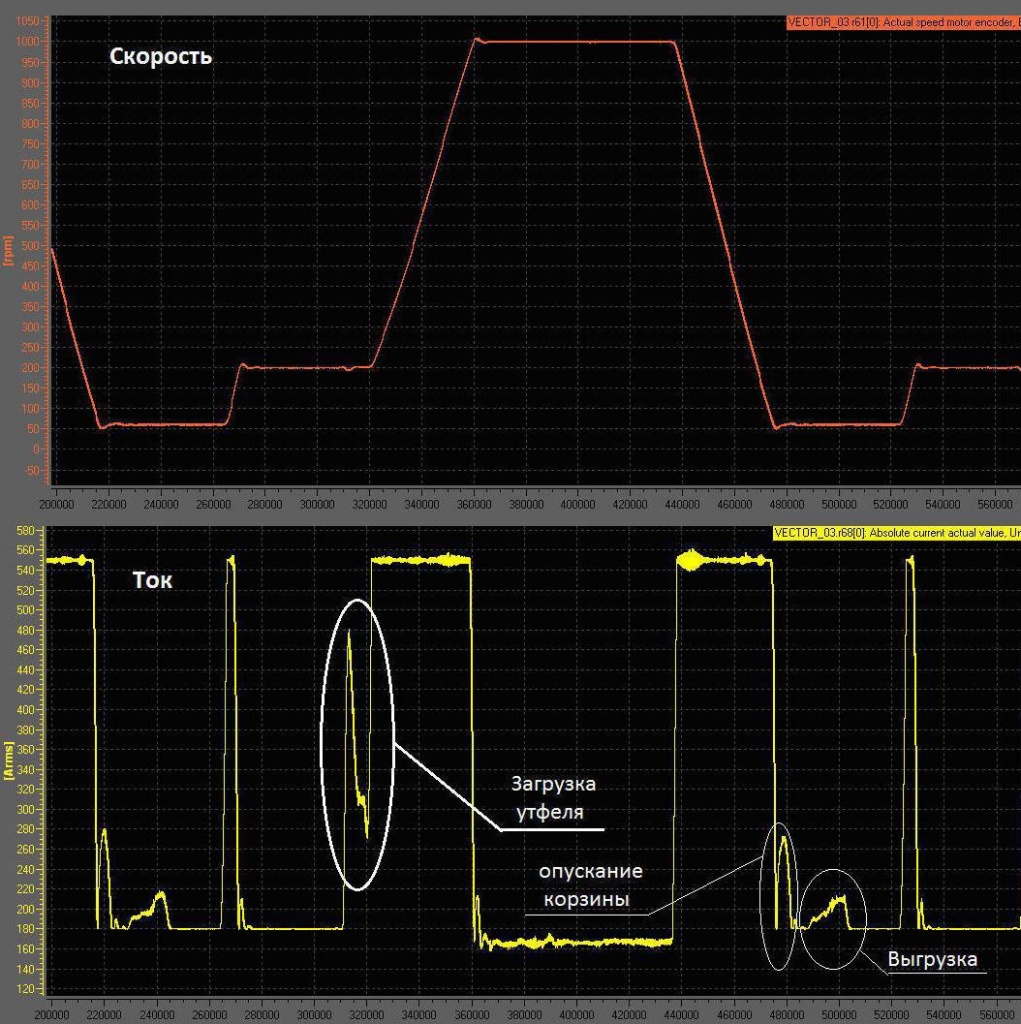
Task: Click the 400000 tick under the current chart
Action: coord(577,1013)
